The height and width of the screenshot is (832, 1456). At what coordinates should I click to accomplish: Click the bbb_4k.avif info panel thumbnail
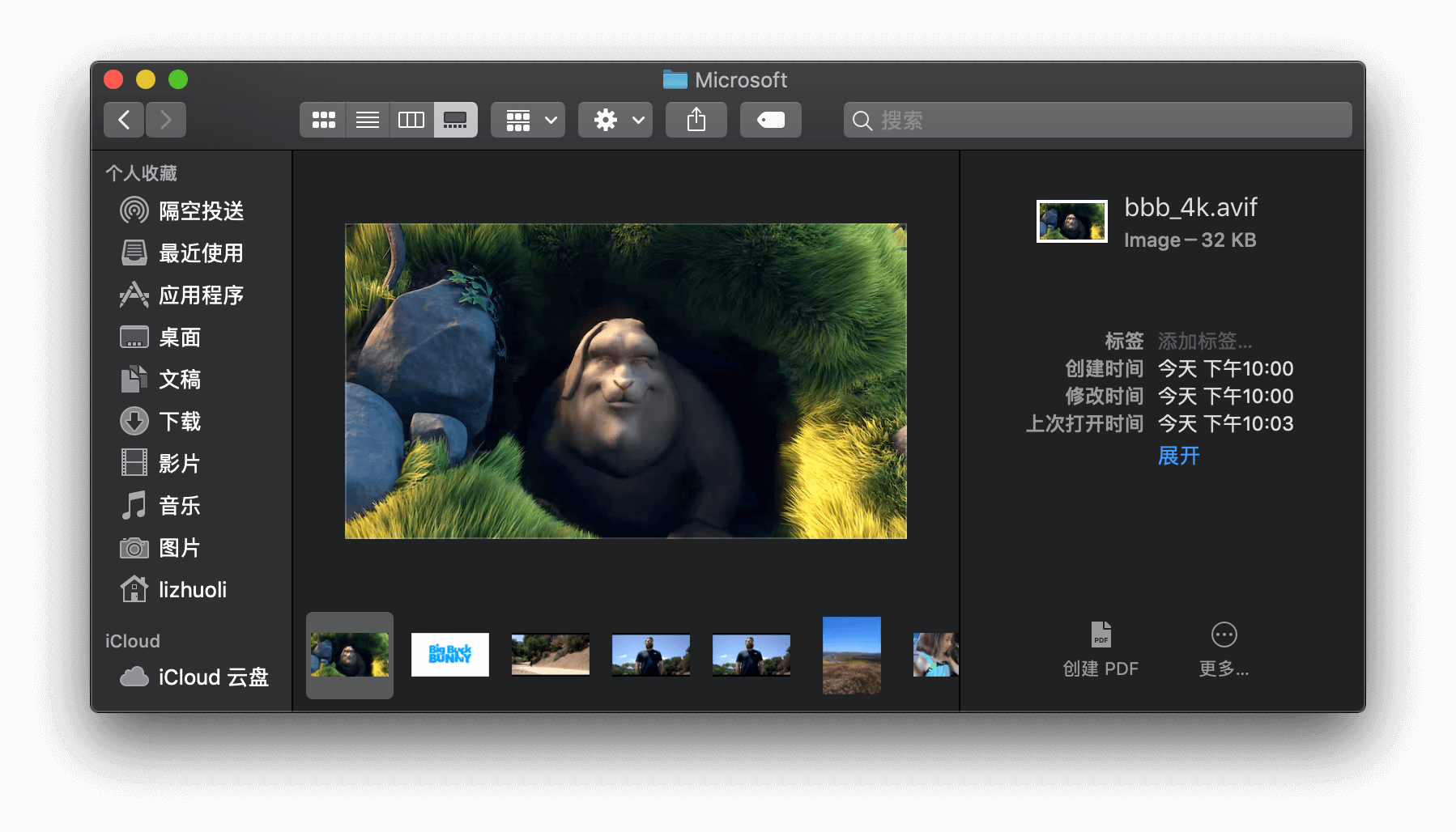tap(1072, 221)
